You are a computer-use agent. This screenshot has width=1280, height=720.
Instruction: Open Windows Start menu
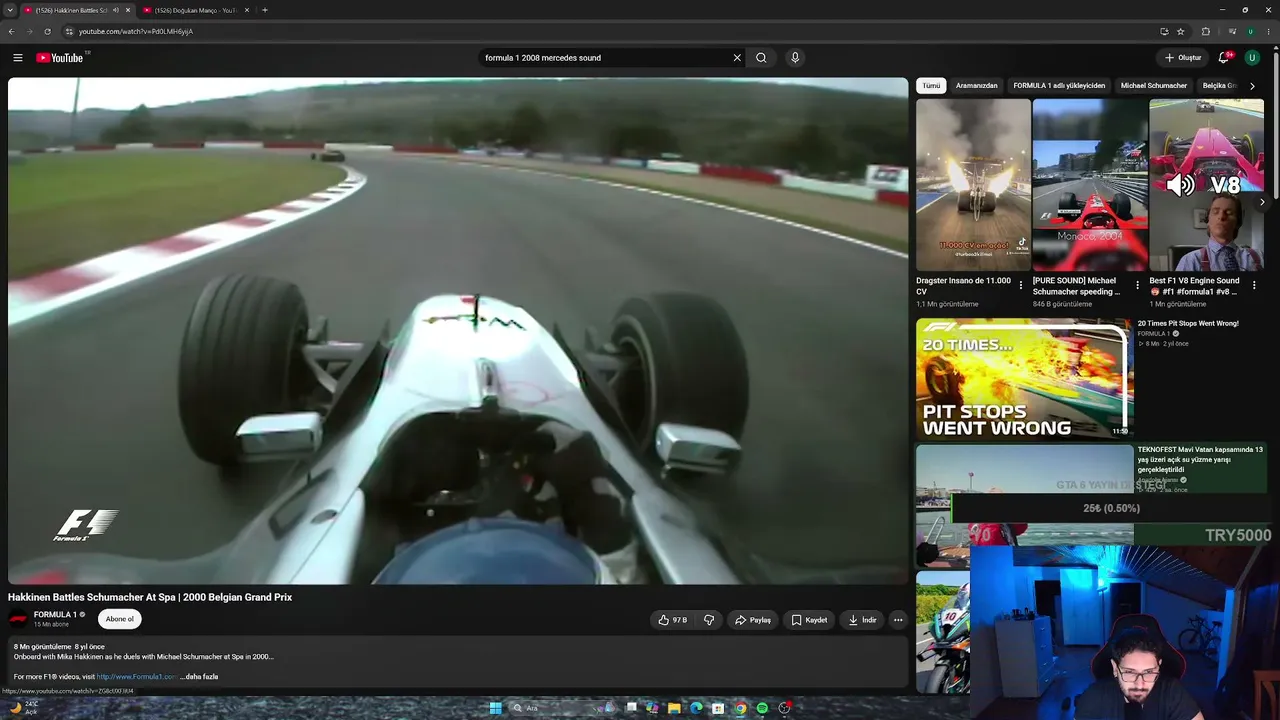pos(495,708)
